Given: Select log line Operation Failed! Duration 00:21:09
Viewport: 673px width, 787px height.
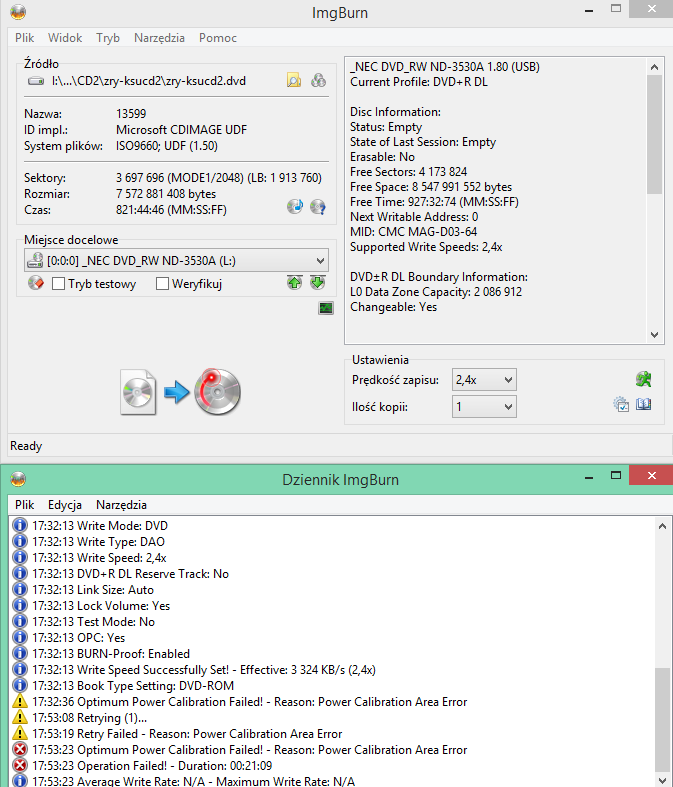Looking at the screenshot, I should (x=152, y=765).
